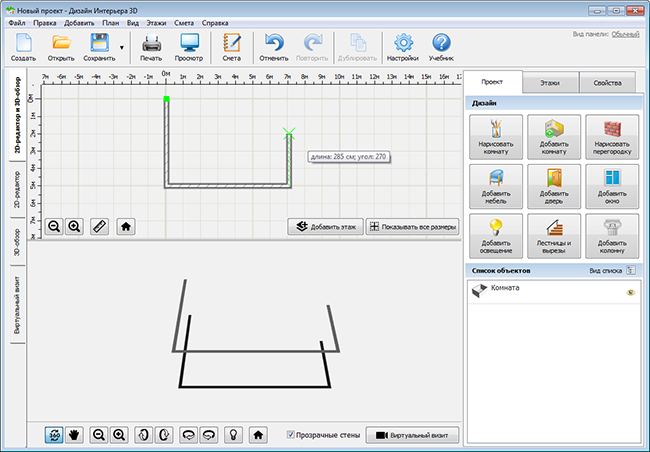Toggle the 360 rotate mode icon
The height and width of the screenshot is (452, 650).
54,435
